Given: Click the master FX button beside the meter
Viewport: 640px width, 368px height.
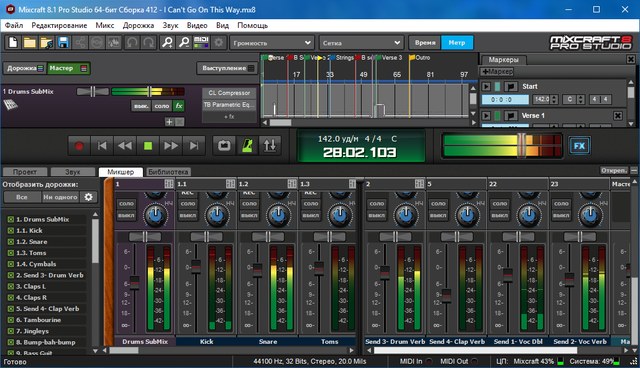Looking at the screenshot, I should [579, 146].
